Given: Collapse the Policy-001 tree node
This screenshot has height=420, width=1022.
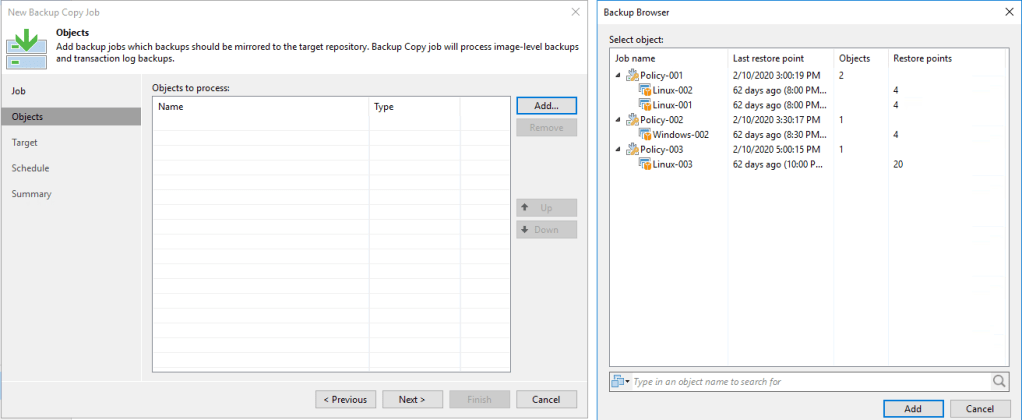Looking at the screenshot, I should (x=619, y=75).
